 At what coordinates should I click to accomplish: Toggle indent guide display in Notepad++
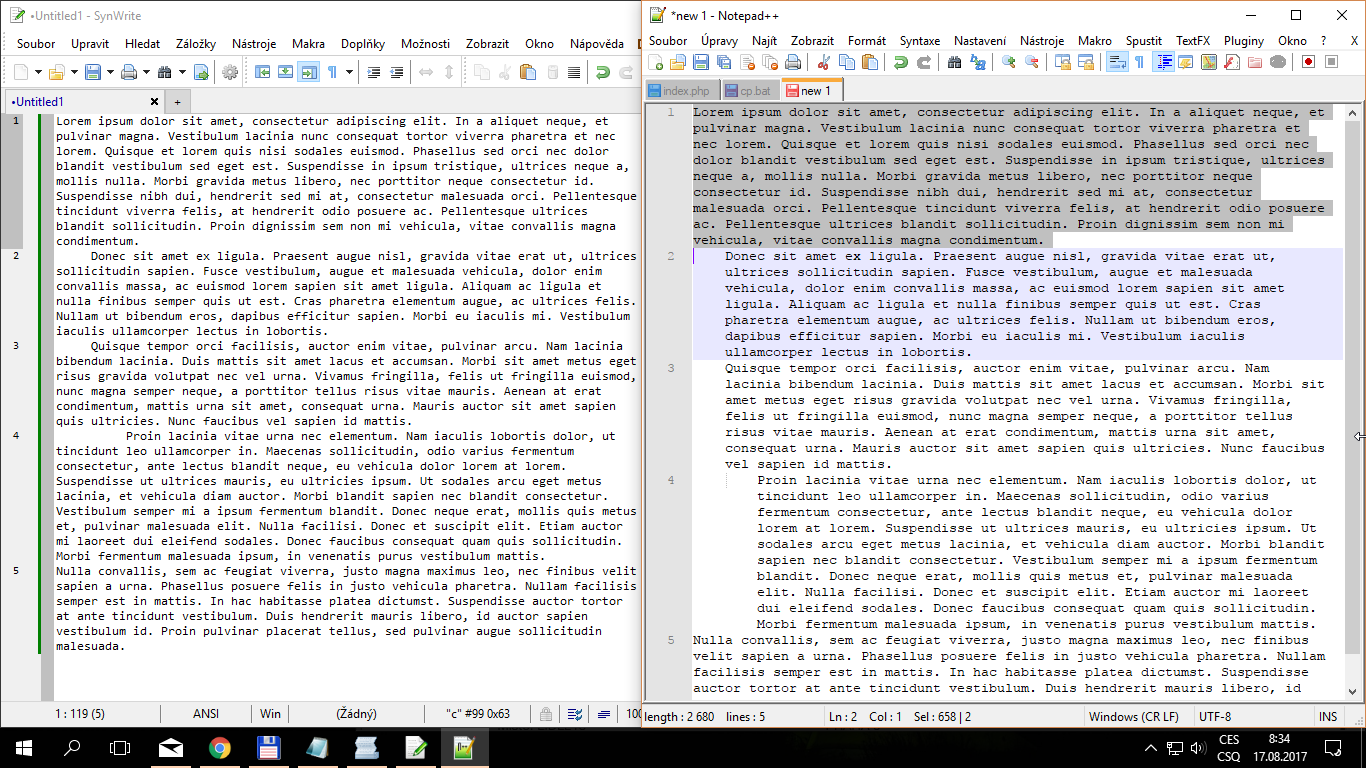click(x=1164, y=62)
